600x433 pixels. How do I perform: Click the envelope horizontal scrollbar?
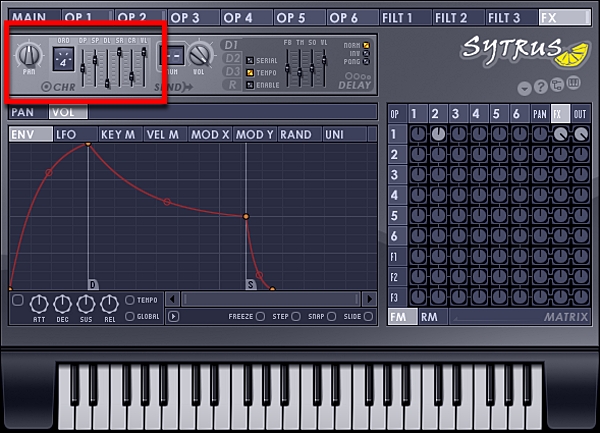pyautogui.click(x=271, y=299)
